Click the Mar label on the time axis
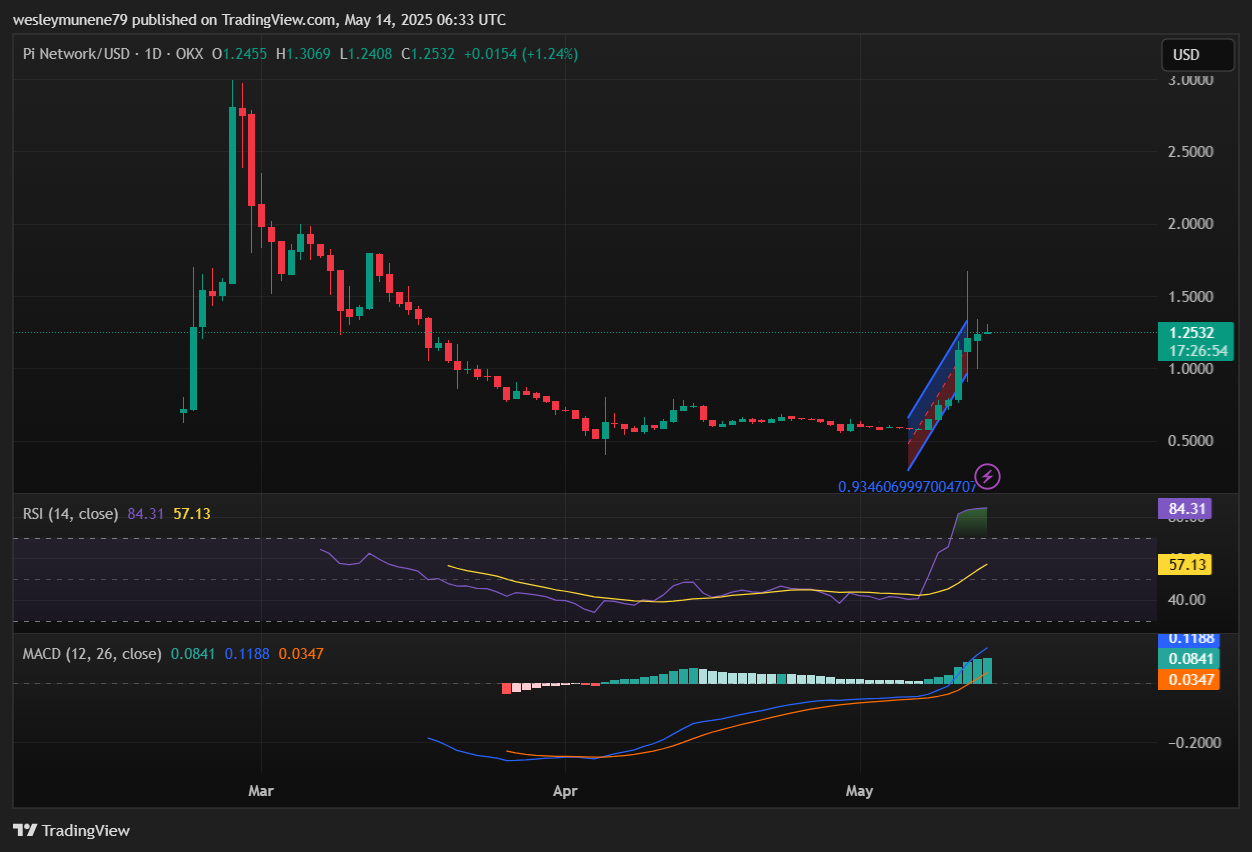 260,791
